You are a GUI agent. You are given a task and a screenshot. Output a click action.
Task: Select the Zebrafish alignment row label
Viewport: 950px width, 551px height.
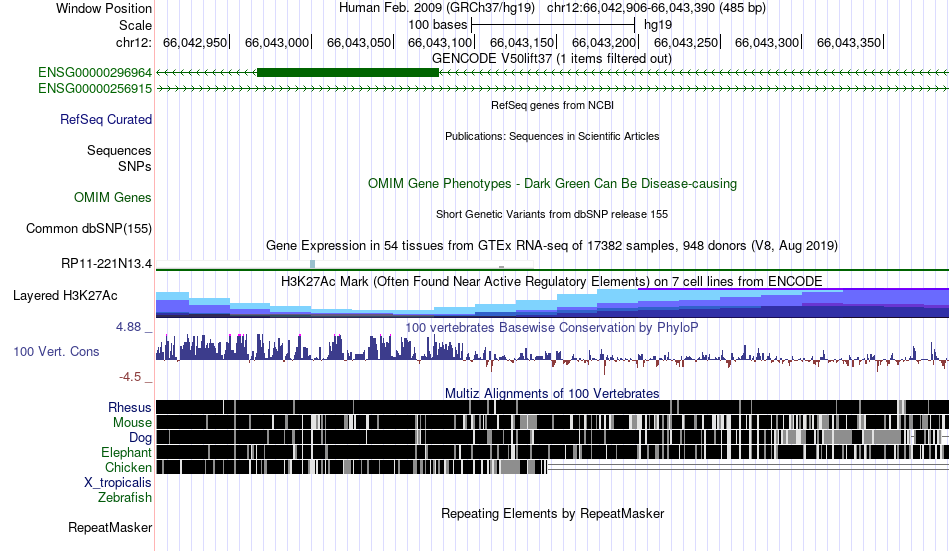pos(125,498)
